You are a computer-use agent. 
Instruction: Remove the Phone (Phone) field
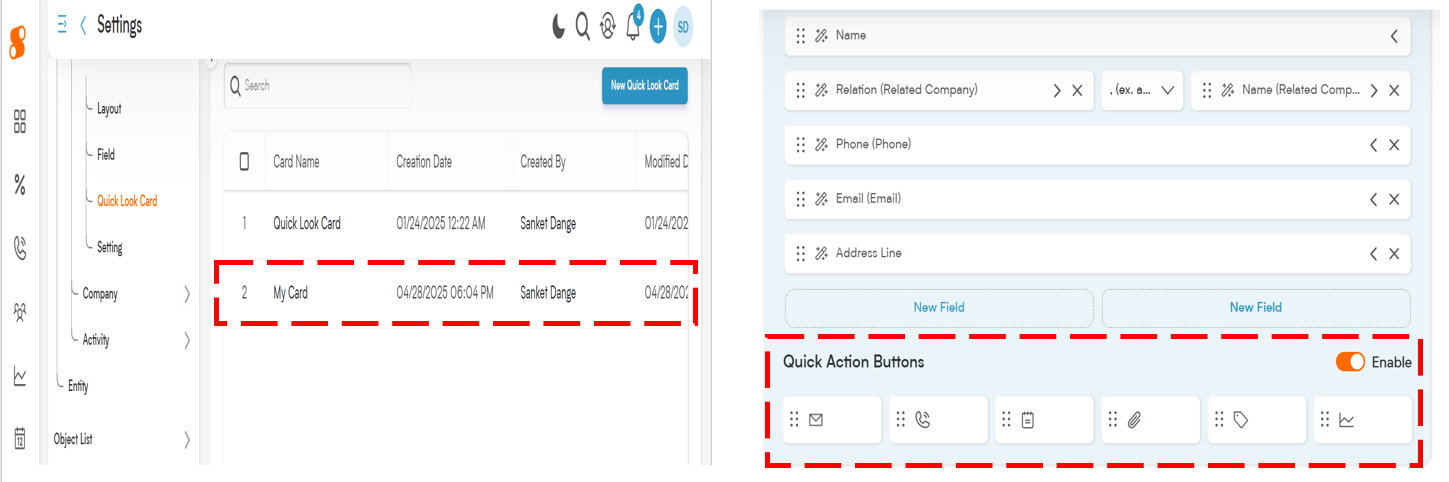coord(1395,145)
